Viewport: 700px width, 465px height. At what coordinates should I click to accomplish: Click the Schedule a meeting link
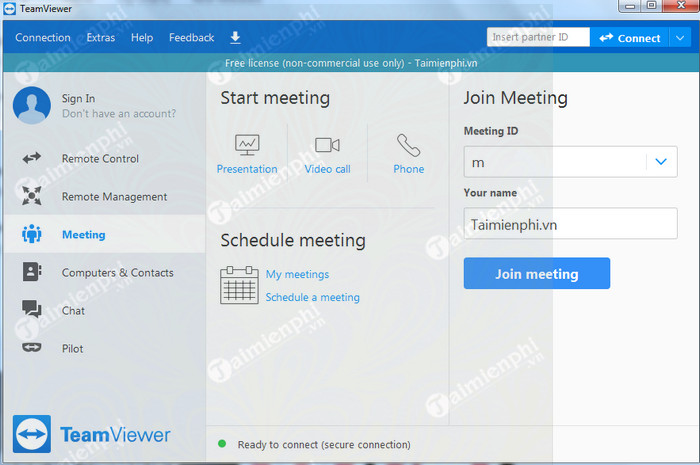312,297
